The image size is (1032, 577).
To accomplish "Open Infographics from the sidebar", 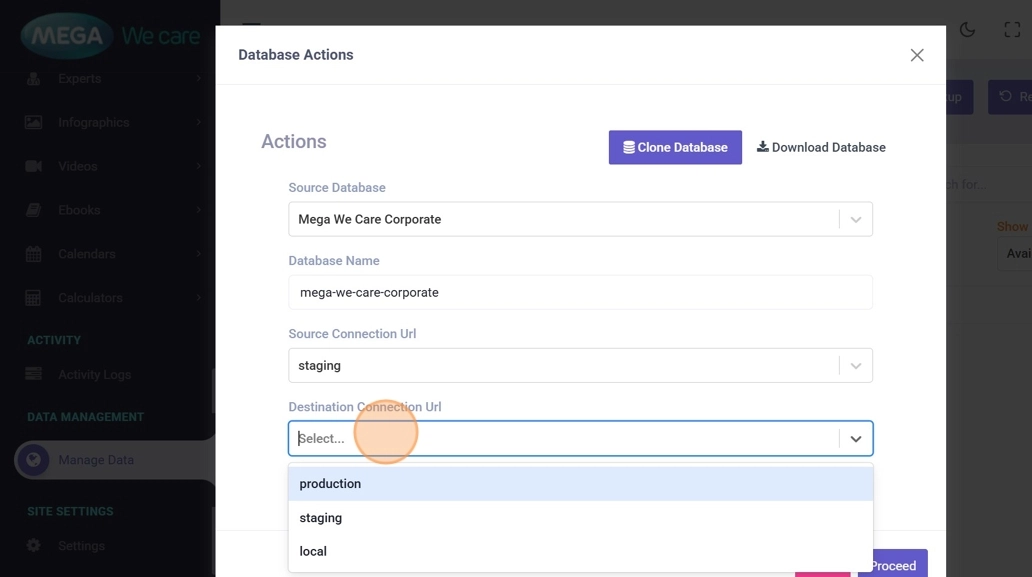I will pyautogui.click(x=94, y=122).
